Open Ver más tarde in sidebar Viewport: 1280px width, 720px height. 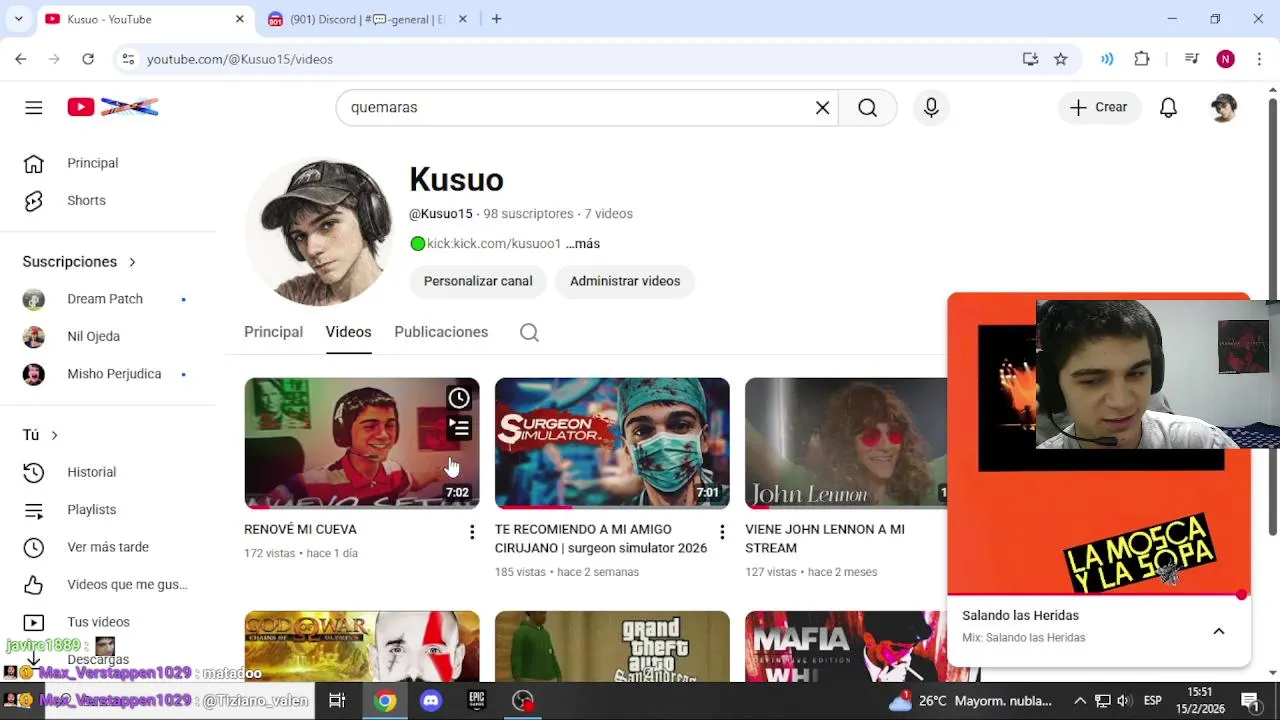click(108, 547)
